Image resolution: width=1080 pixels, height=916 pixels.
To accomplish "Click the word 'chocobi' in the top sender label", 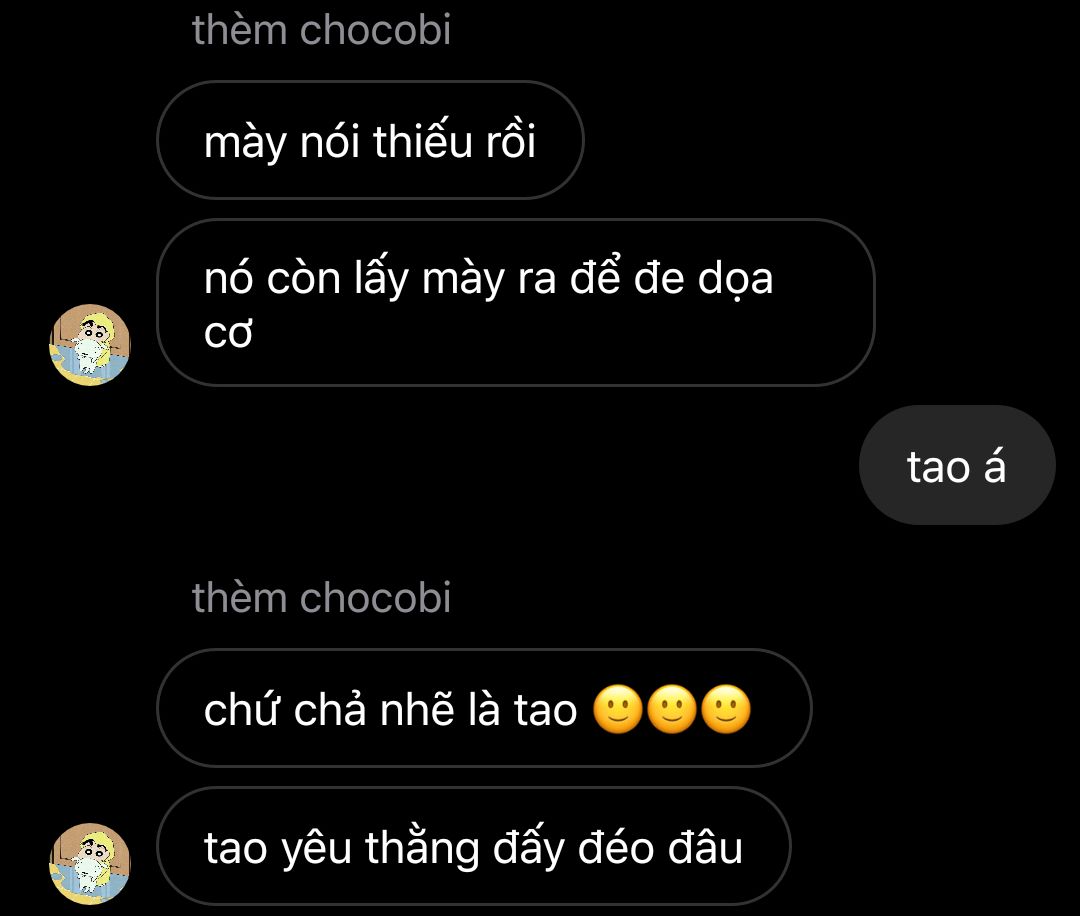I will click(x=375, y=30).
